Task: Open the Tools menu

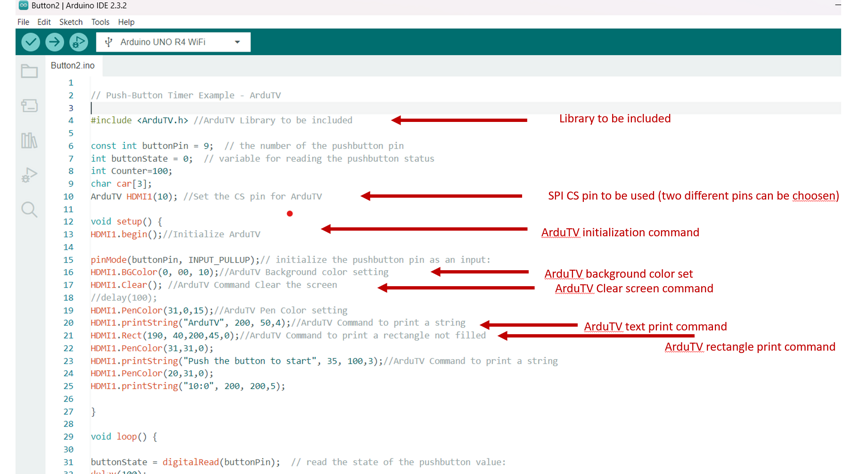Action: coord(100,22)
